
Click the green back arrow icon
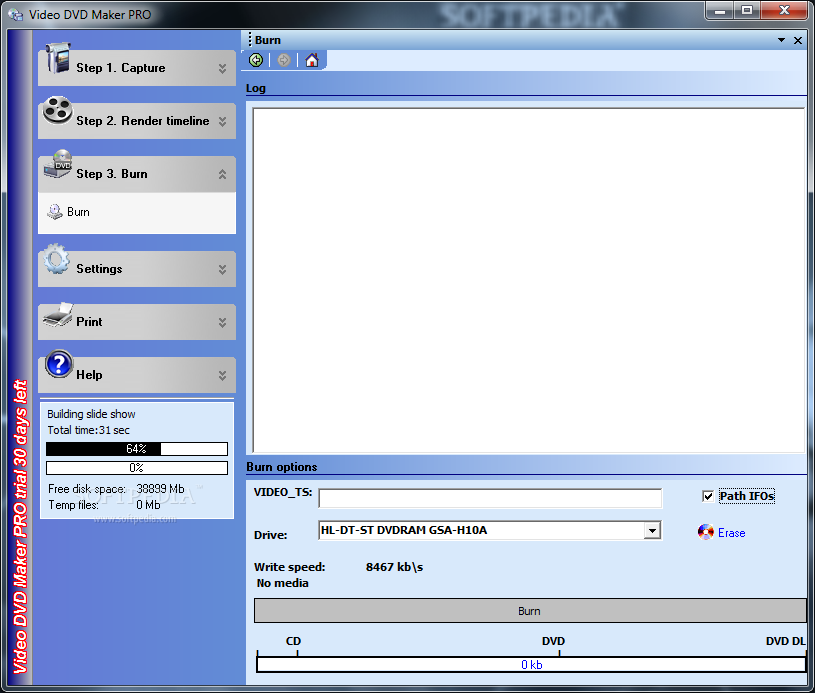[x=256, y=60]
